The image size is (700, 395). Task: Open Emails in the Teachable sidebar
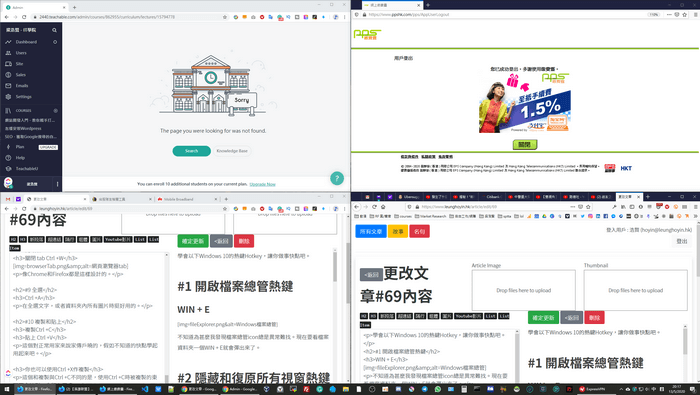pos(21,86)
